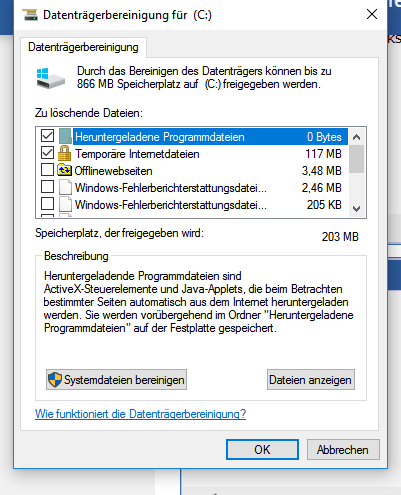Screen dimensions: 401x495
Task: Click the Zu löschende Dateien label
Action: click(x=89, y=113)
